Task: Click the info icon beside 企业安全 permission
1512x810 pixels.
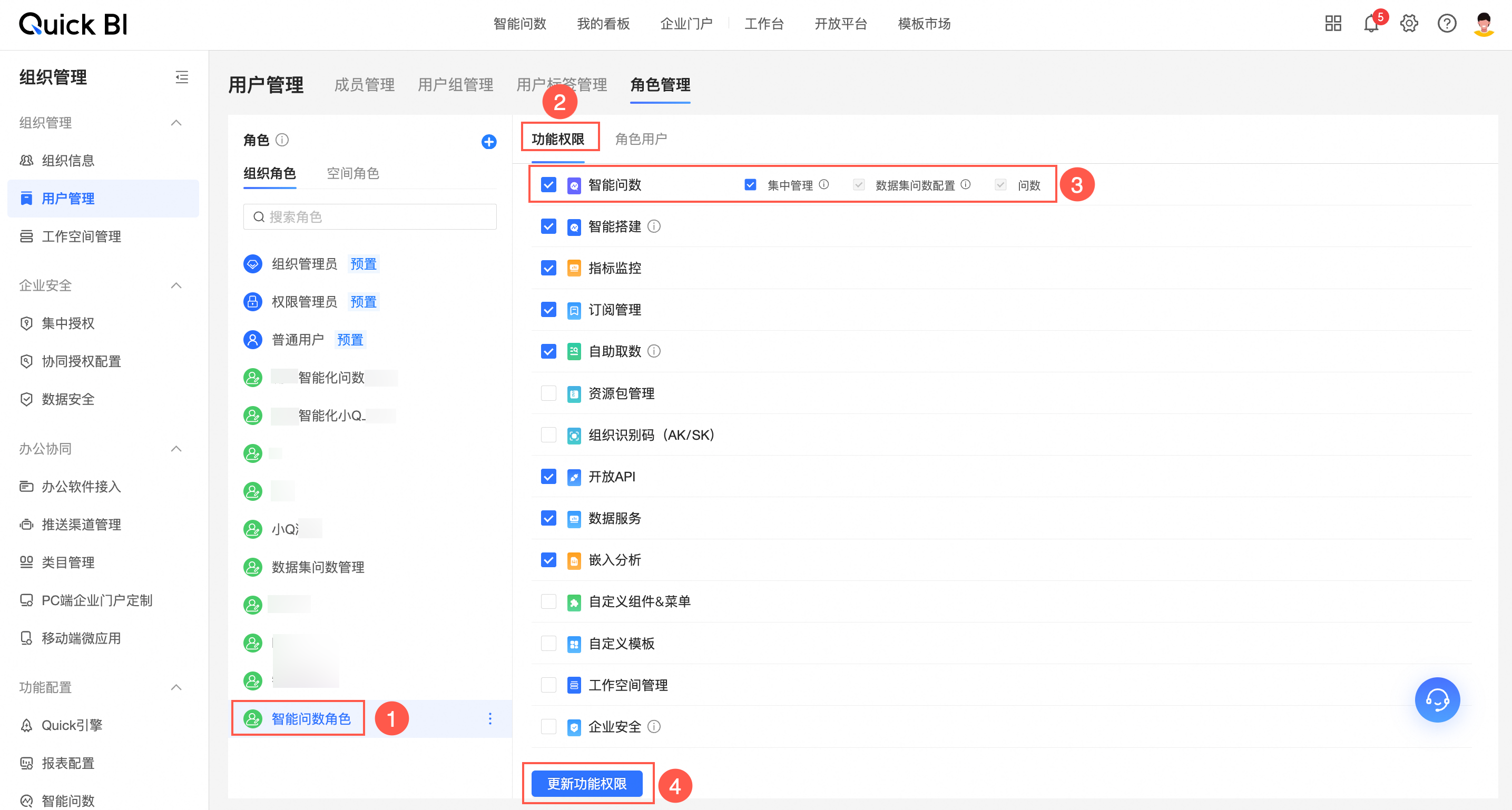Action: 654,727
